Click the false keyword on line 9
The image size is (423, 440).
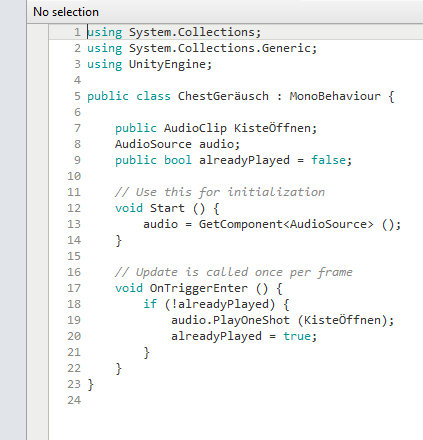coord(328,160)
